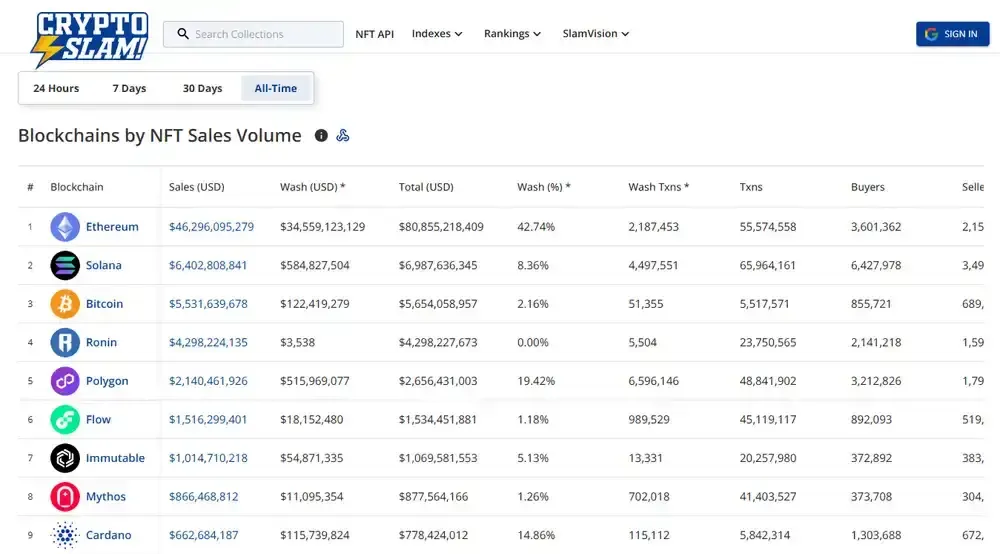This screenshot has width=1000, height=554.
Task: Click the info icon beside the title
Action: tap(321, 135)
